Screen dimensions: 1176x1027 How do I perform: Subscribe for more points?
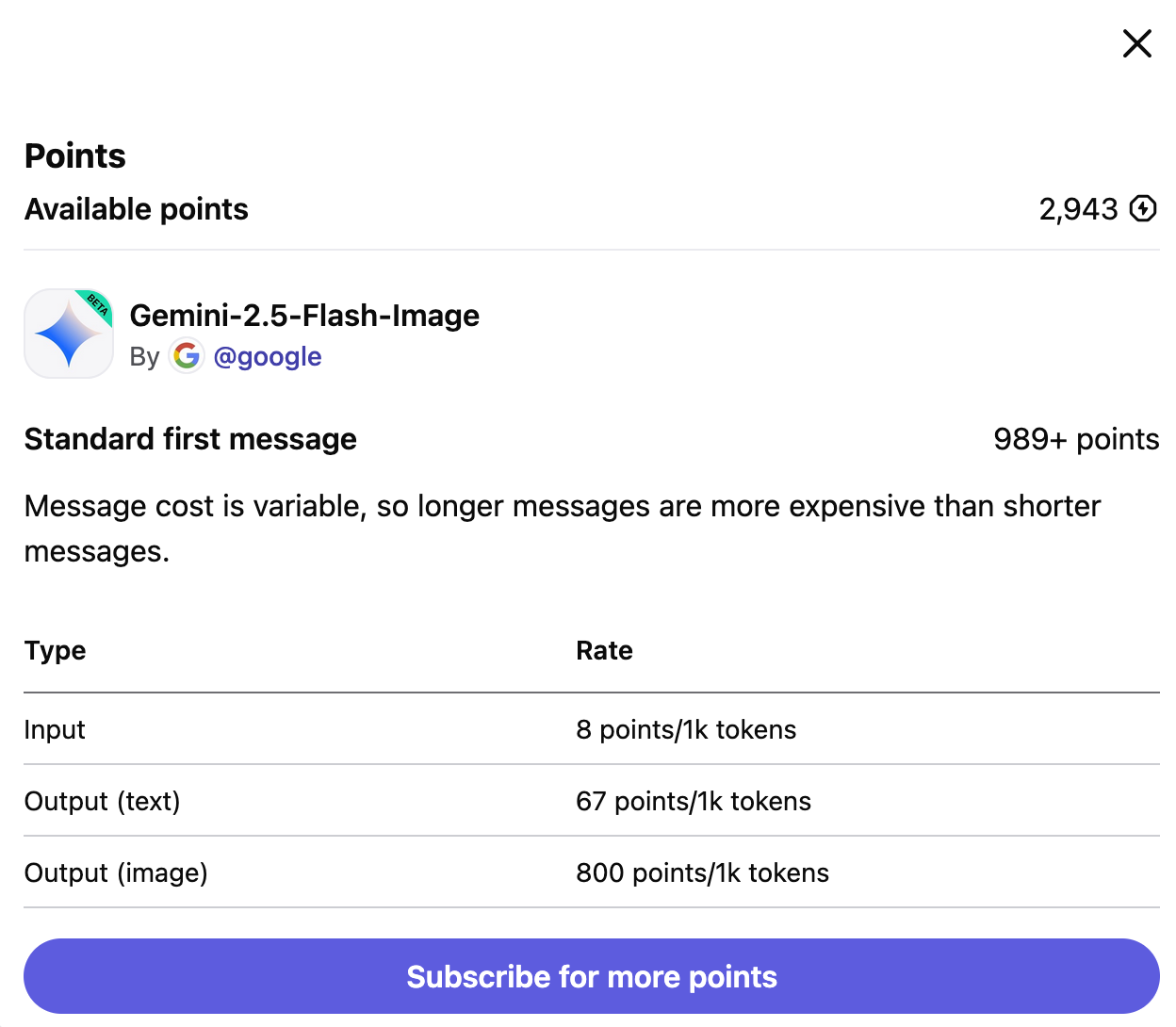point(592,976)
